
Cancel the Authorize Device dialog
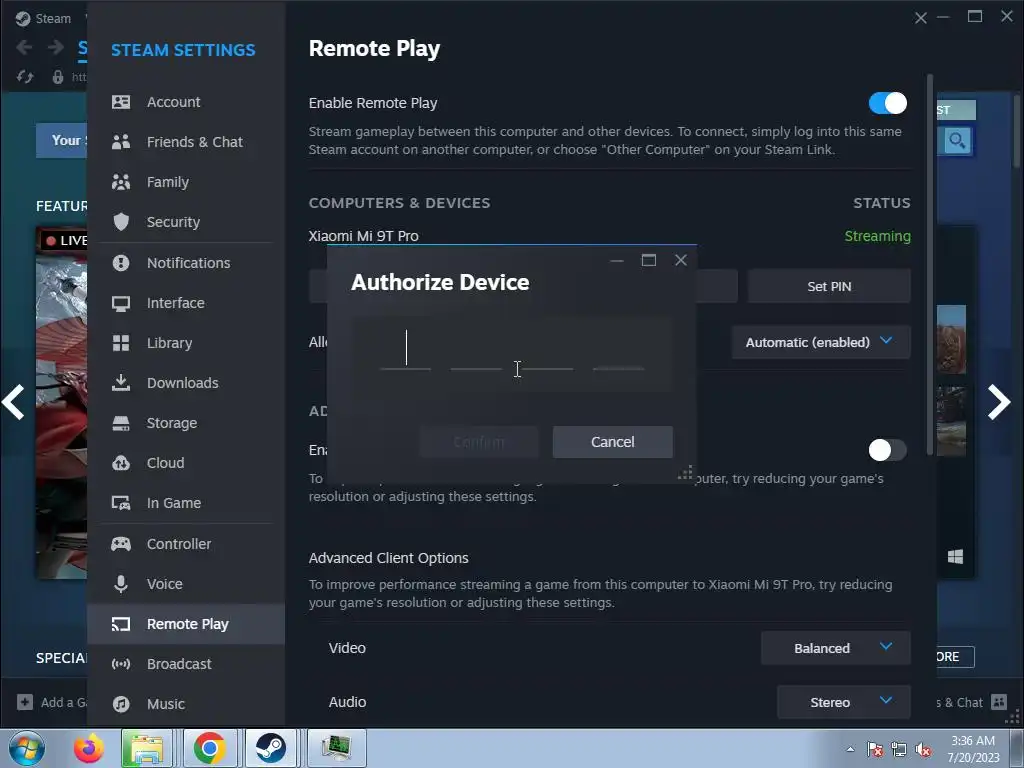pos(613,442)
